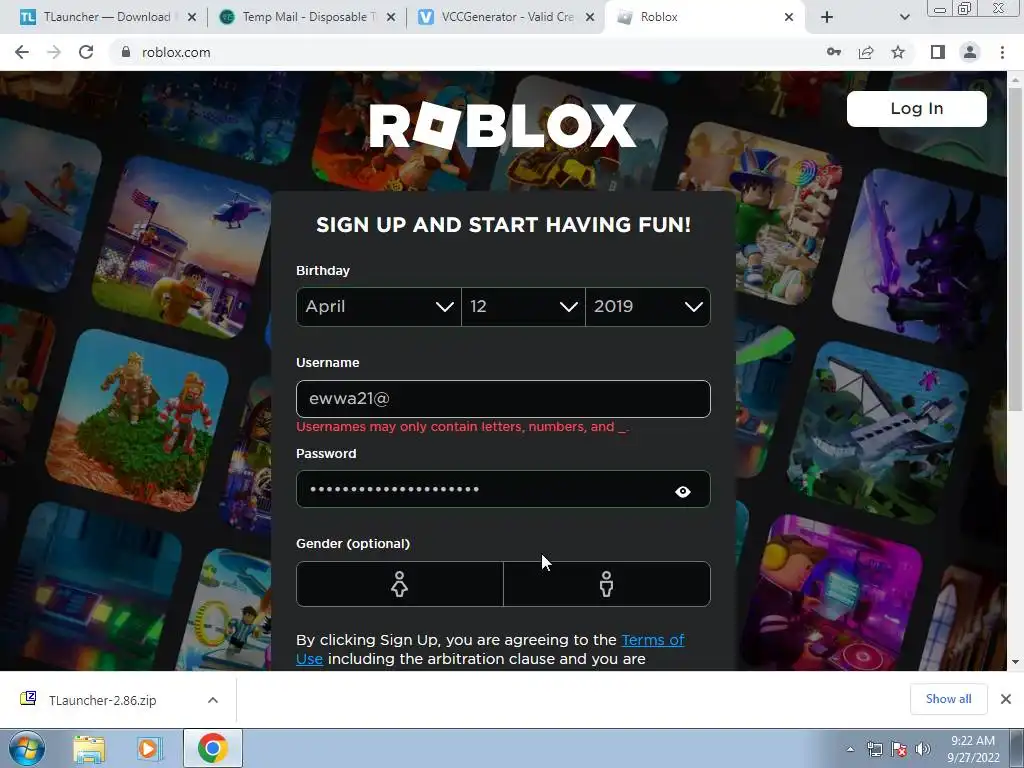1024x768 pixels.
Task: Go back using the browser back arrow
Action: click(x=22, y=52)
